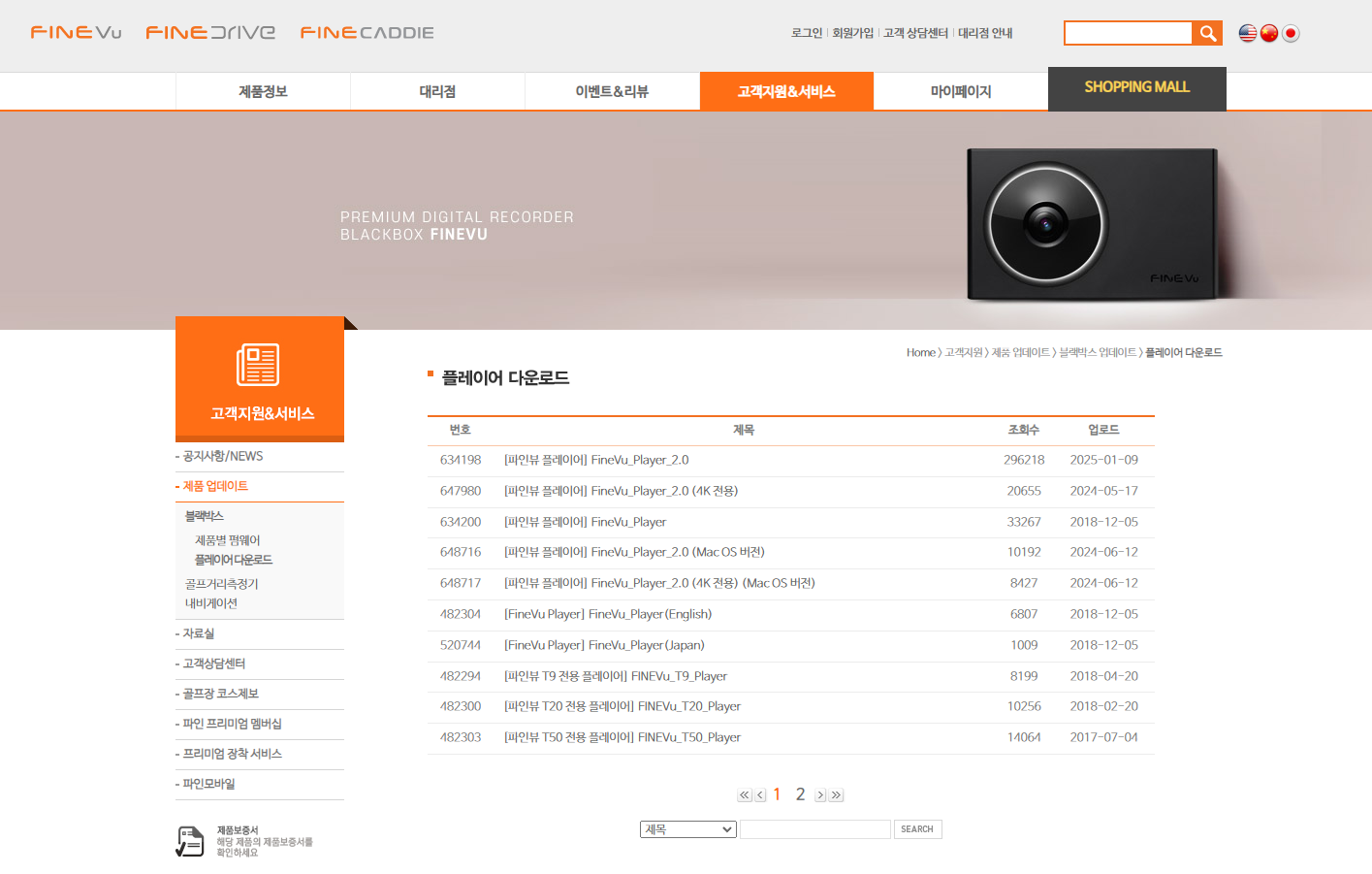1372x874 pixels.
Task: Click the orange search magnifier button
Action: pyautogui.click(x=1207, y=33)
